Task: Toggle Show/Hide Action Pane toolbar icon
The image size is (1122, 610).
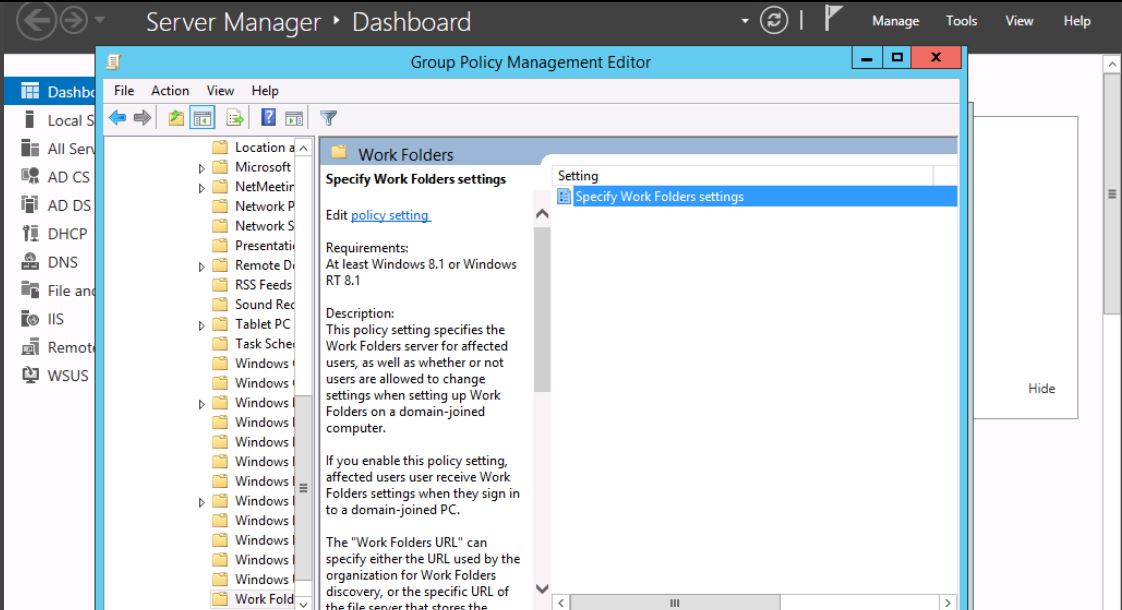Action: [x=294, y=118]
